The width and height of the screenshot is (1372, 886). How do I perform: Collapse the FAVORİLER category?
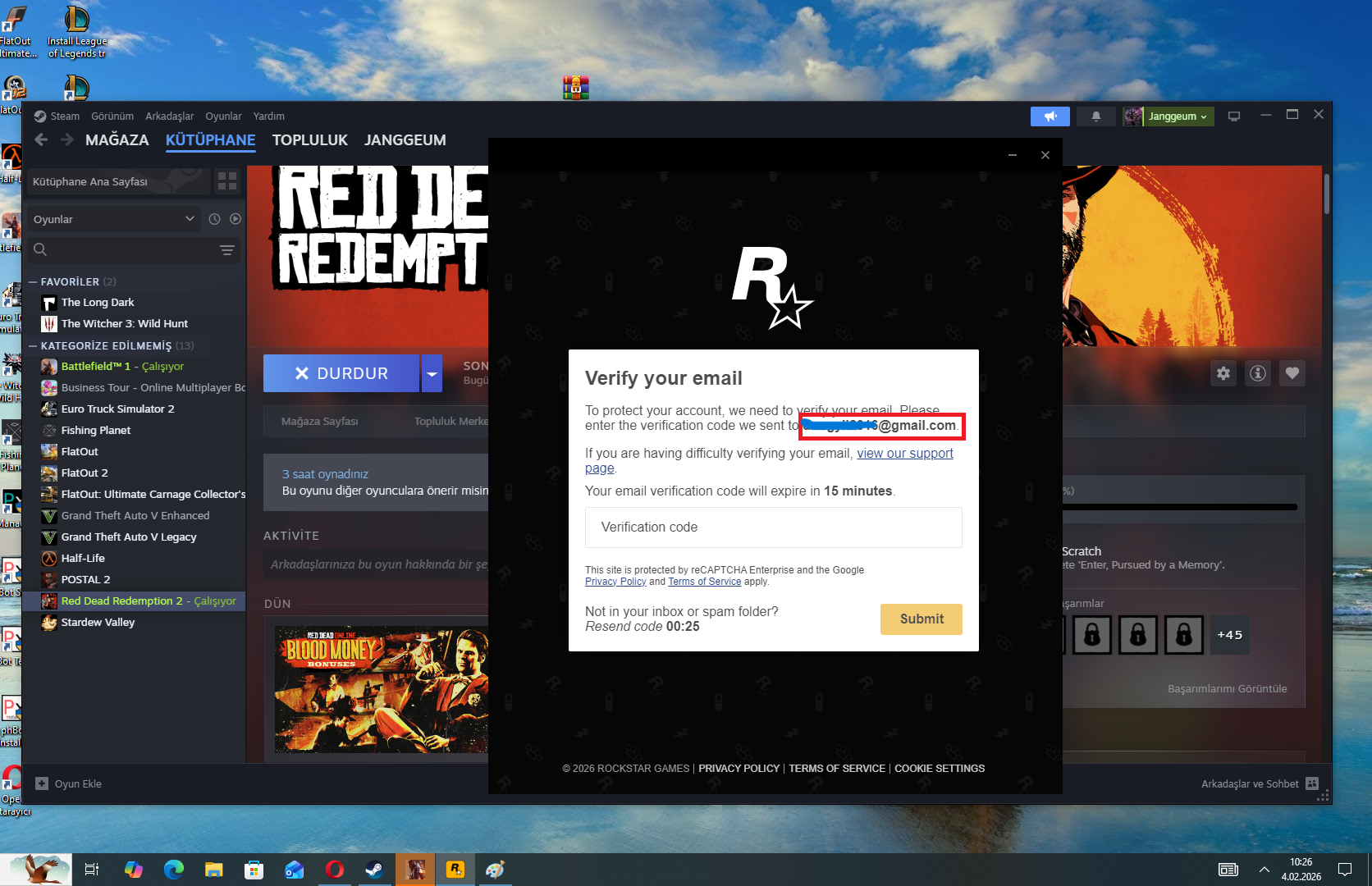(33, 281)
